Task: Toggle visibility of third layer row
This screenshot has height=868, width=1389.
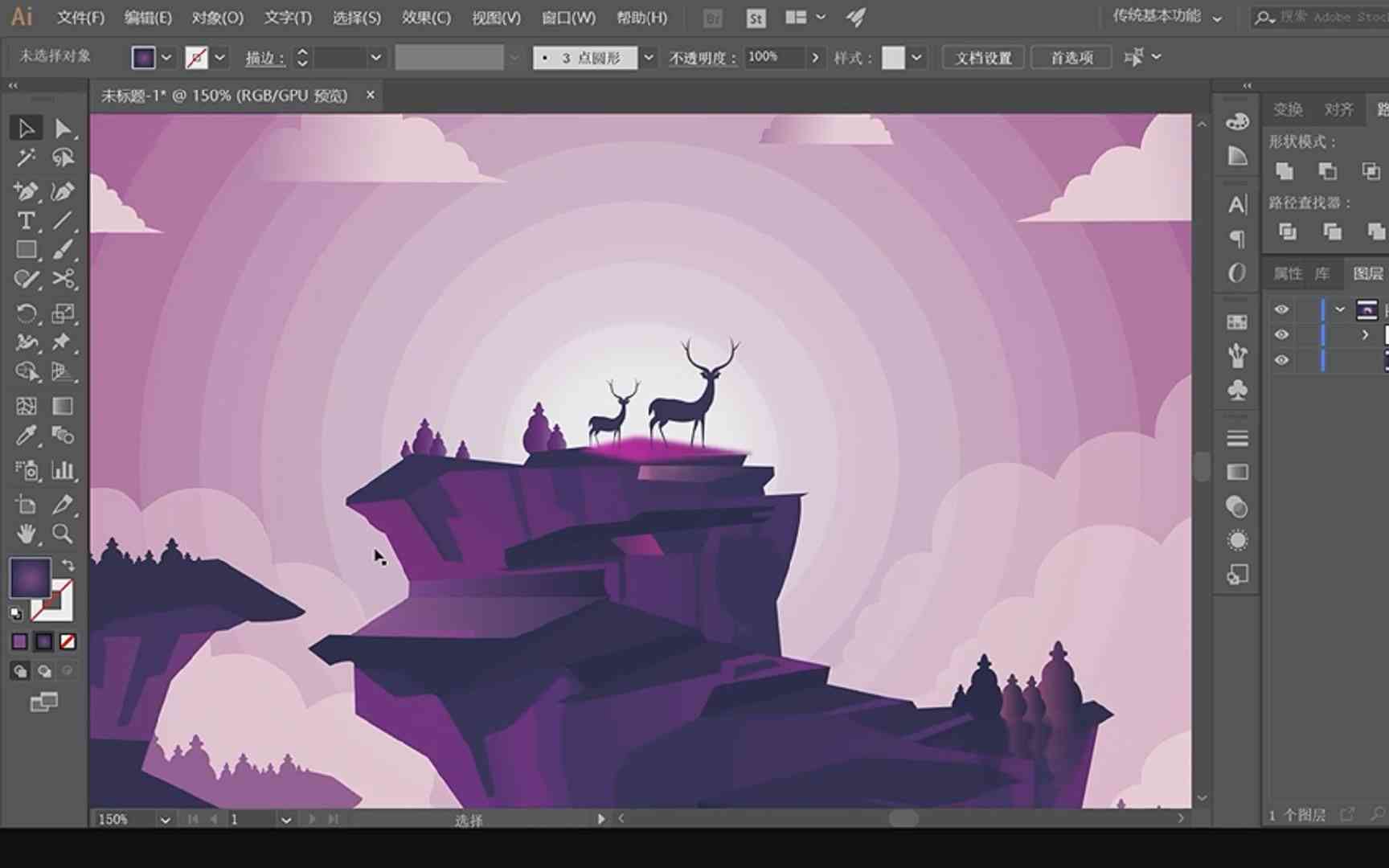Action: [1281, 360]
